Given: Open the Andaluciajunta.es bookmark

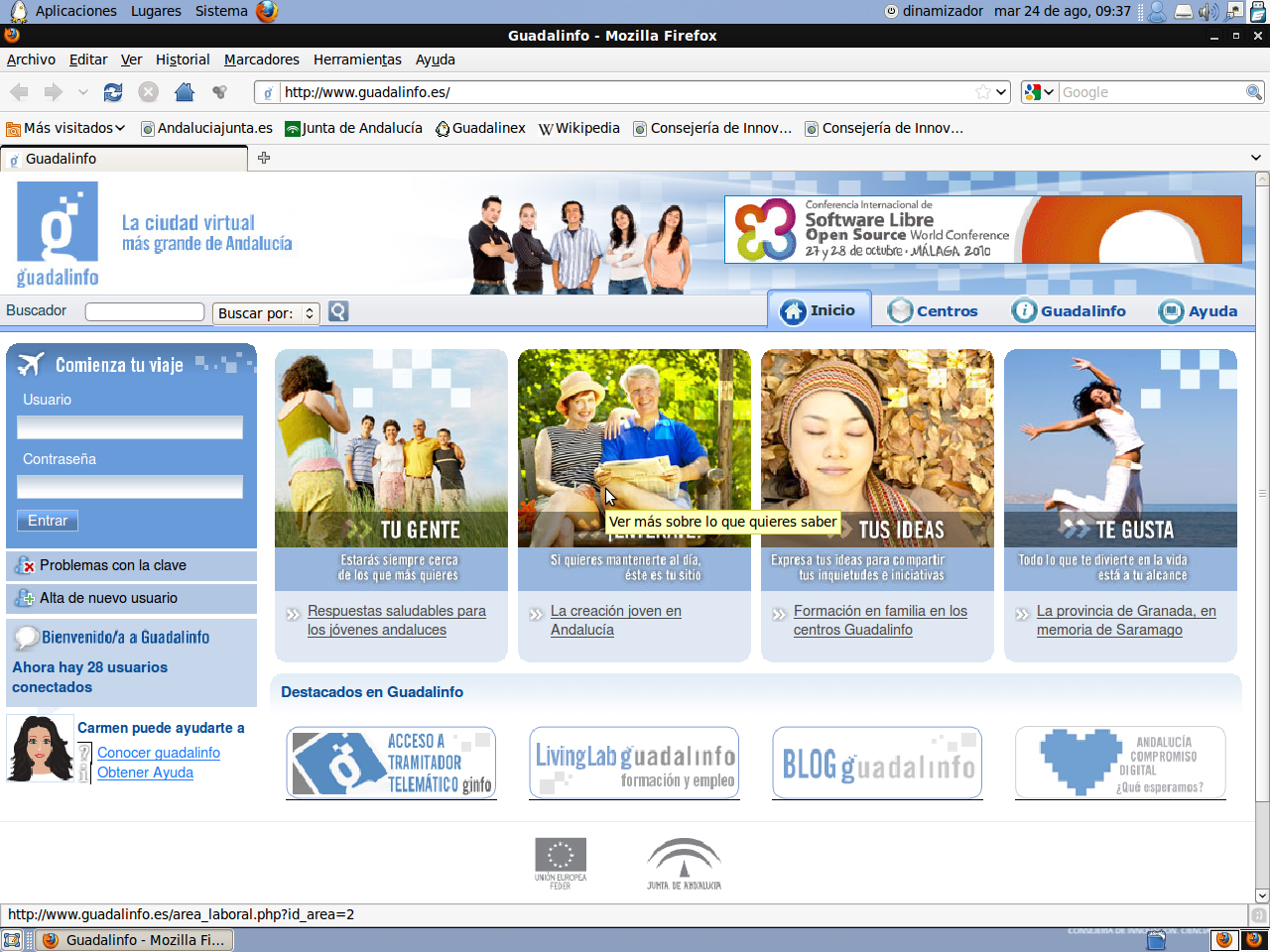Looking at the screenshot, I should pyautogui.click(x=206, y=128).
